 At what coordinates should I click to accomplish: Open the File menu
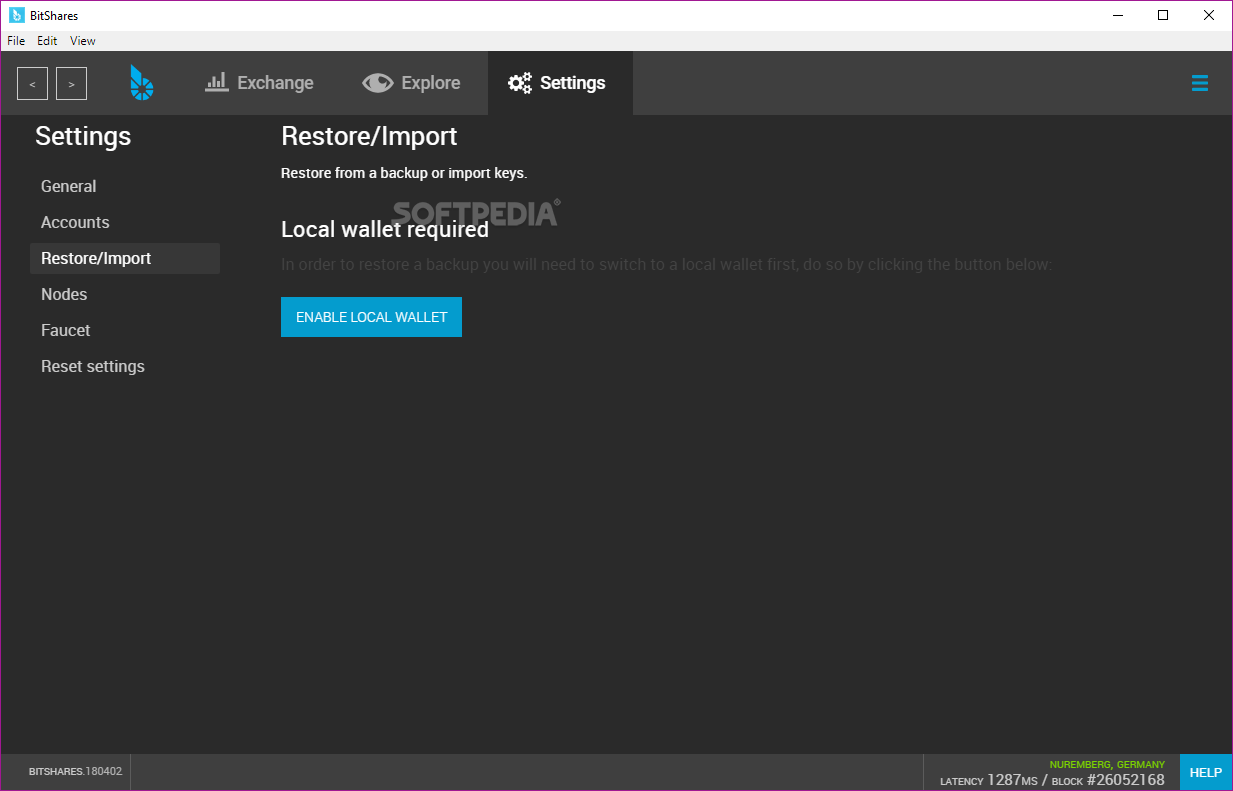(x=16, y=41)
